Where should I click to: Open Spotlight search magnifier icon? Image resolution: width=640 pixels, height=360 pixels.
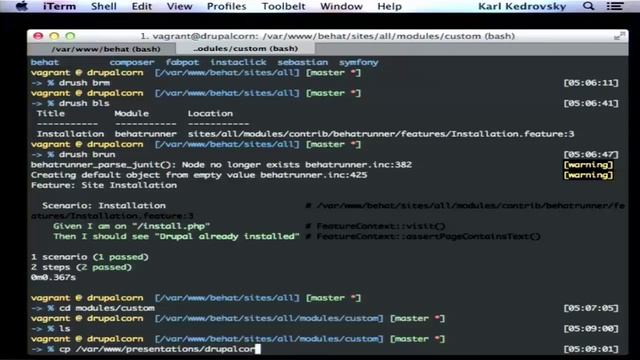(x=588, y=6)
